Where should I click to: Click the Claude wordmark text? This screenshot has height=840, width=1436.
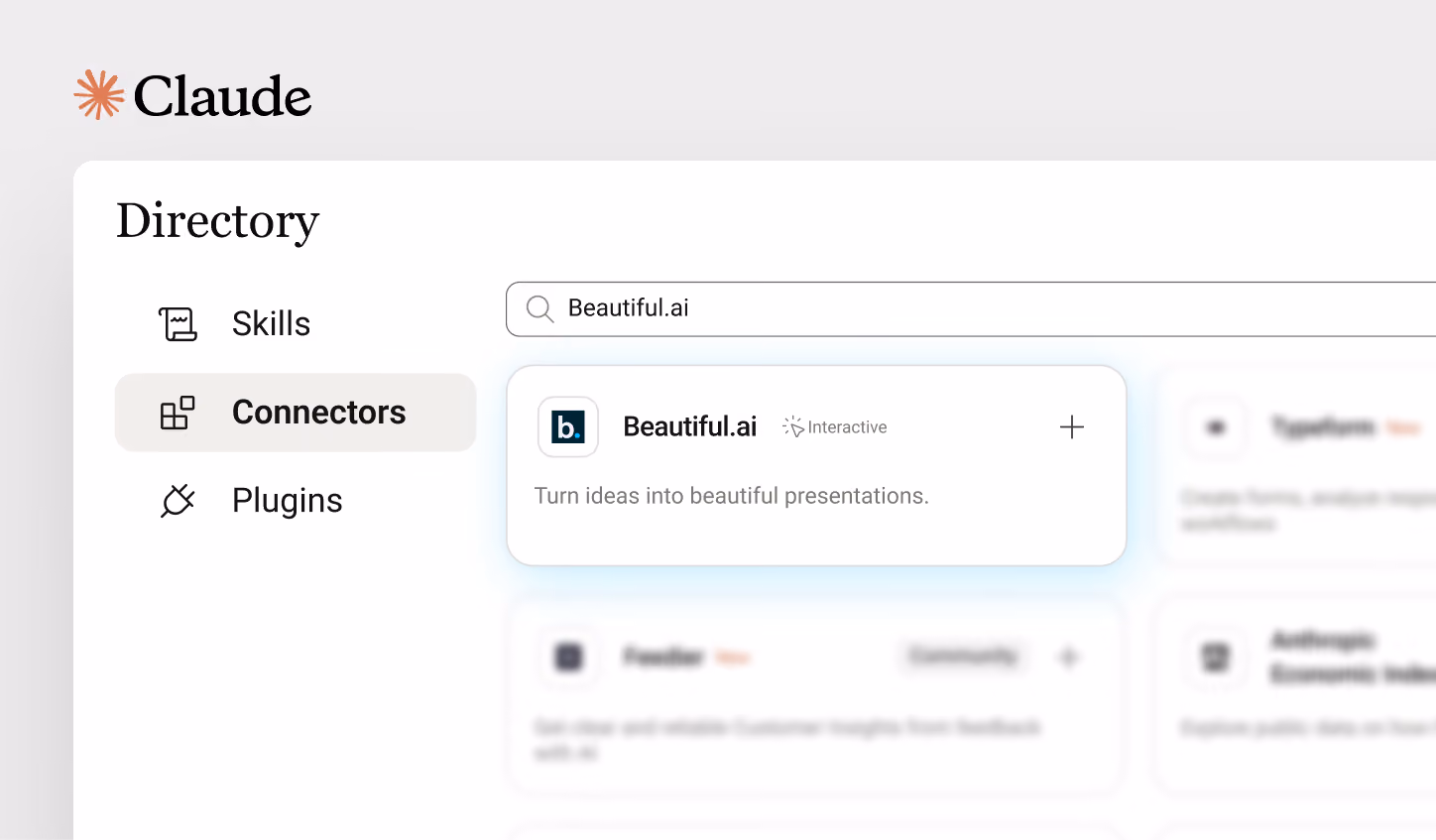222,96
